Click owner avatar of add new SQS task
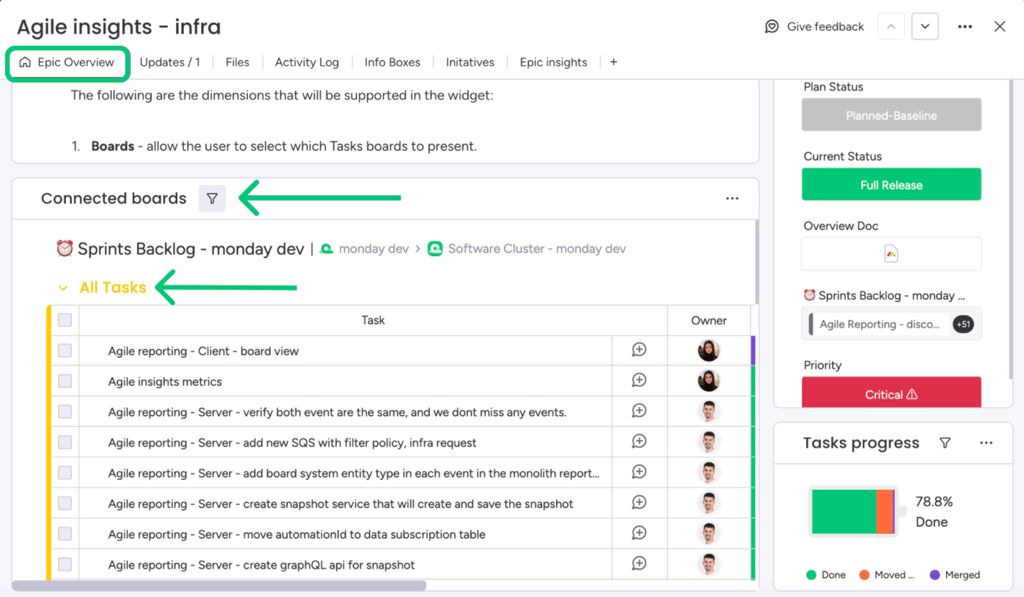The width and height of the screenshot is (1024, 597). click(709, 442)
